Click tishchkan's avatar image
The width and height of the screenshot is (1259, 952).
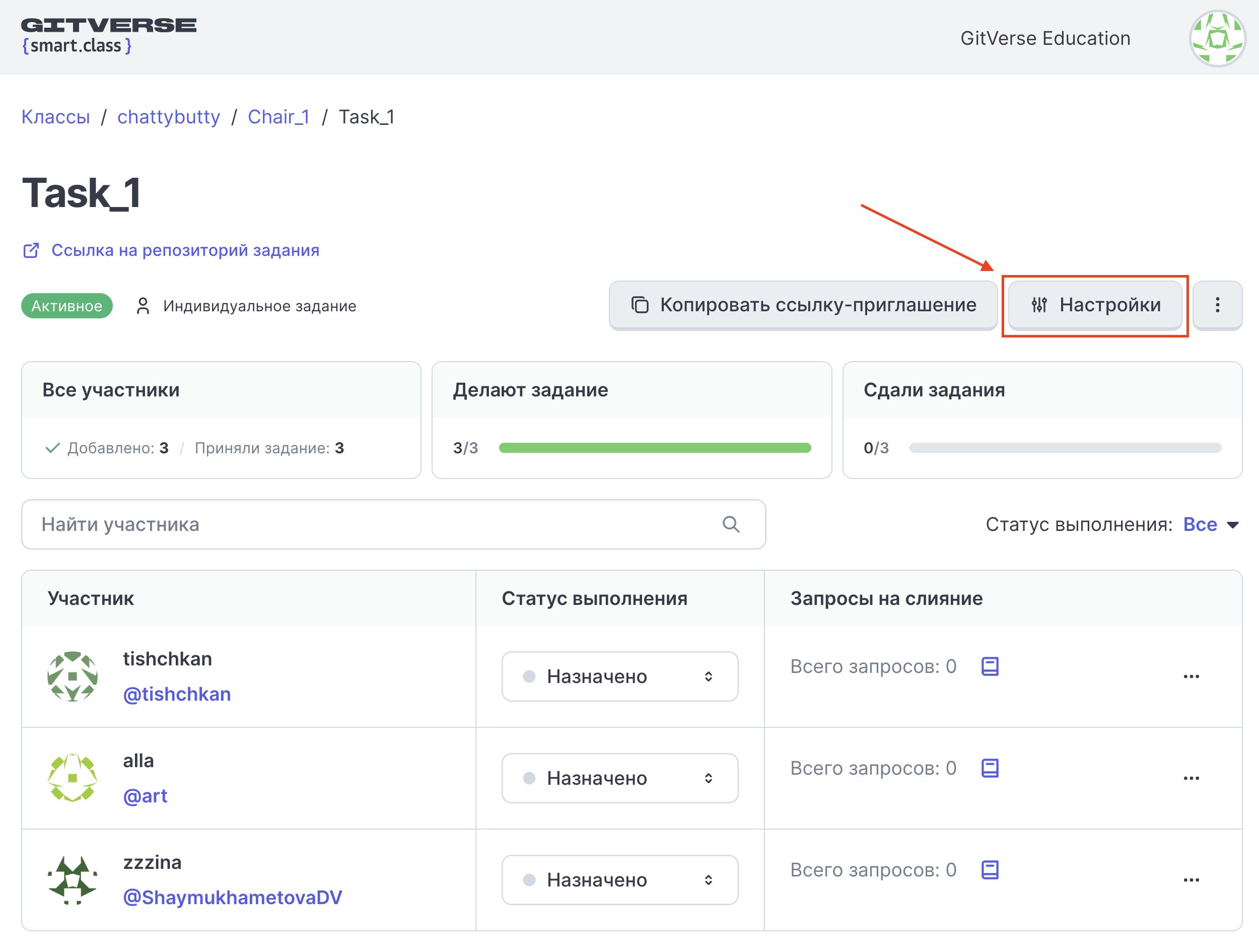73,676
